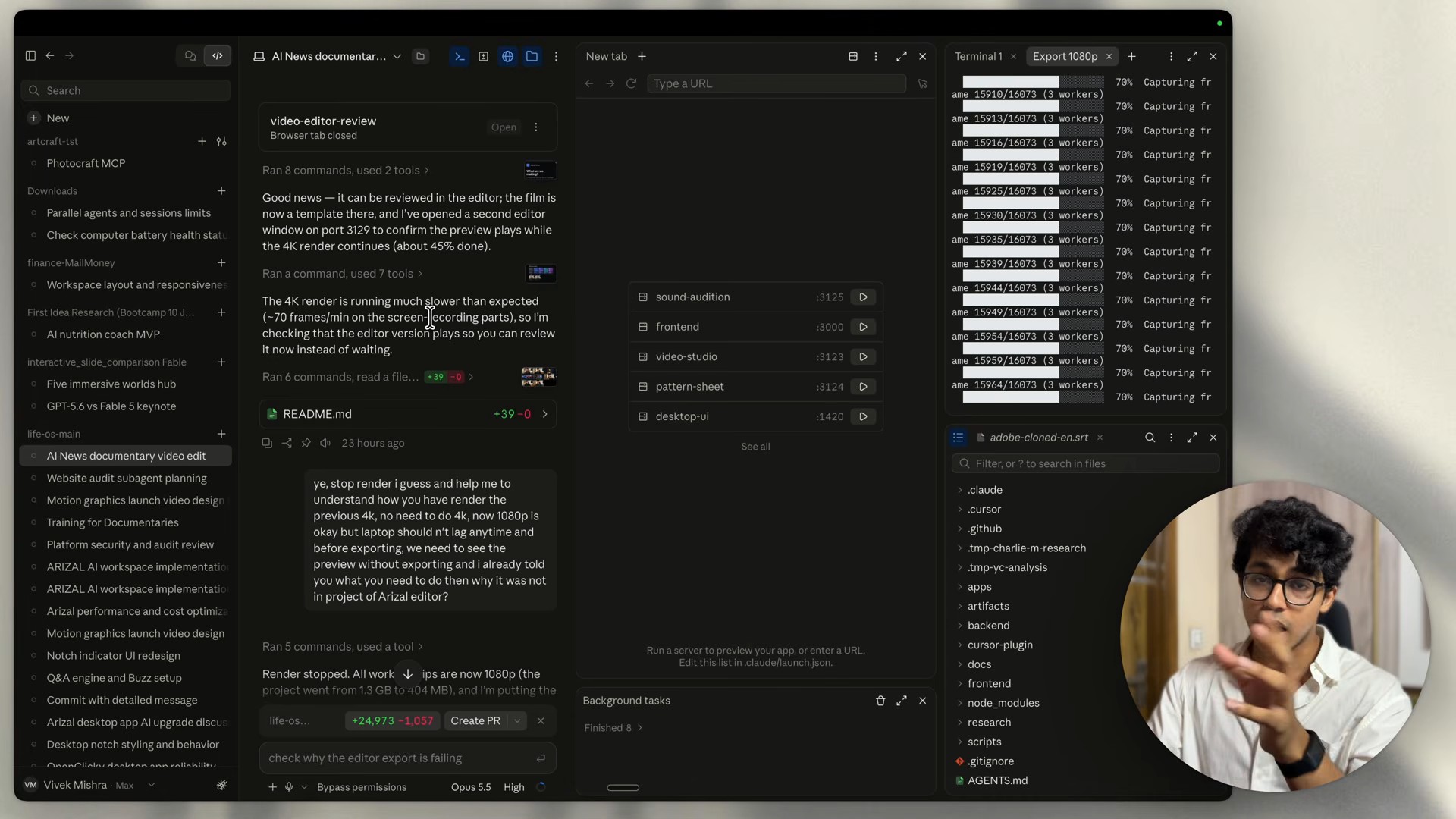Screen dimensions: 1456x819
Task: Click the New session button
Action: [58, 118]
